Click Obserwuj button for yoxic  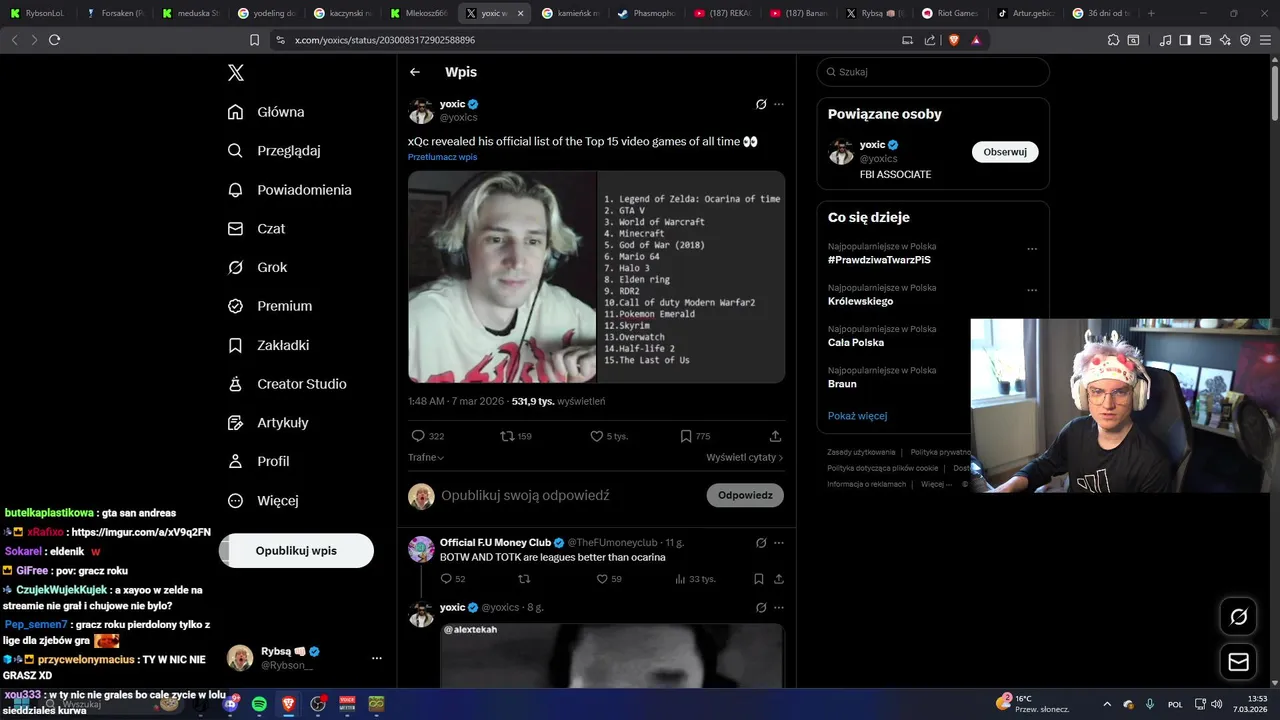(x=1005, y=152)
